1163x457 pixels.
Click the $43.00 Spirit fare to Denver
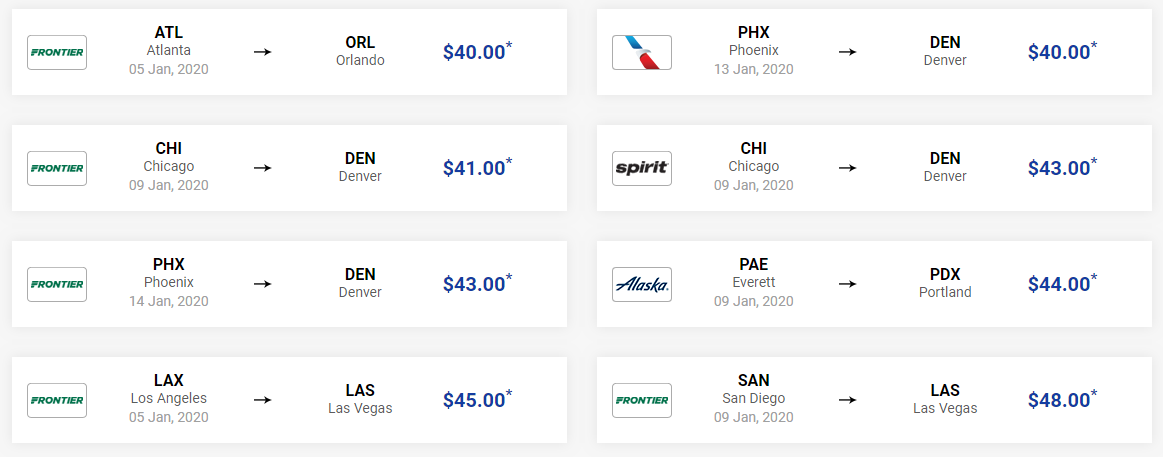pos(1062,167)
